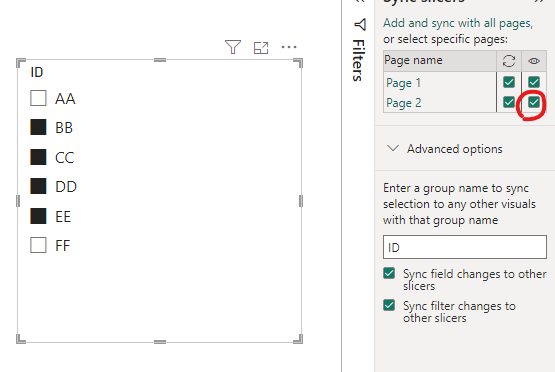Click the ID slicer header title
Screen dimensions: 555x372
click(x=36, y=72)
